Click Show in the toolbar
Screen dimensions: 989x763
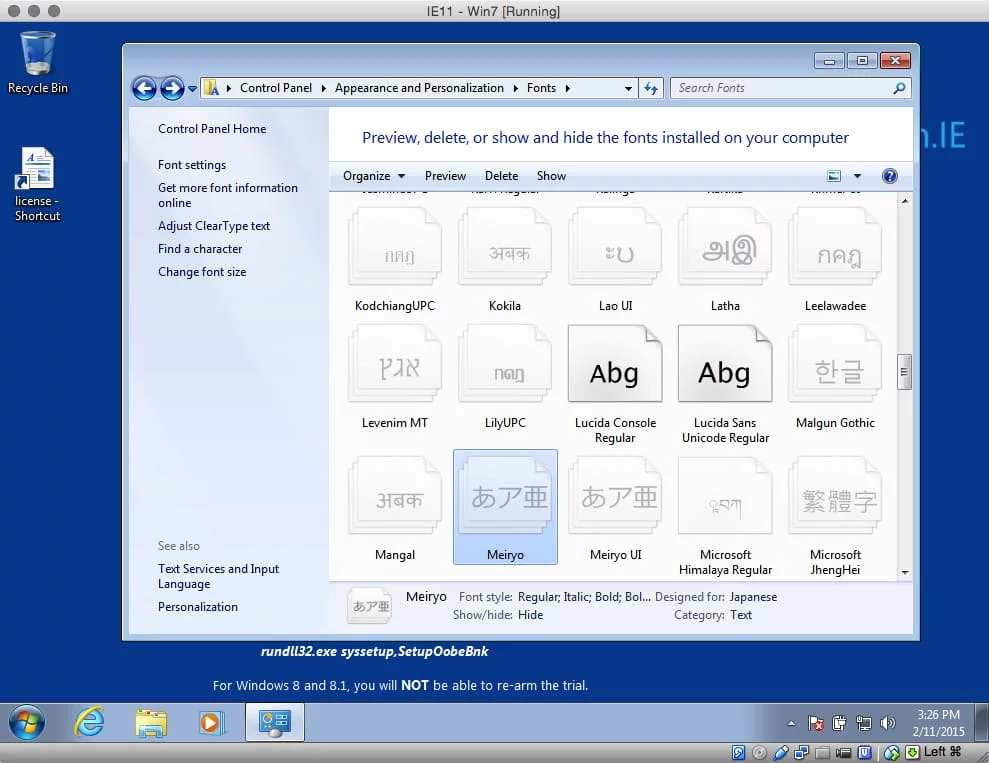tap(551, 176)
